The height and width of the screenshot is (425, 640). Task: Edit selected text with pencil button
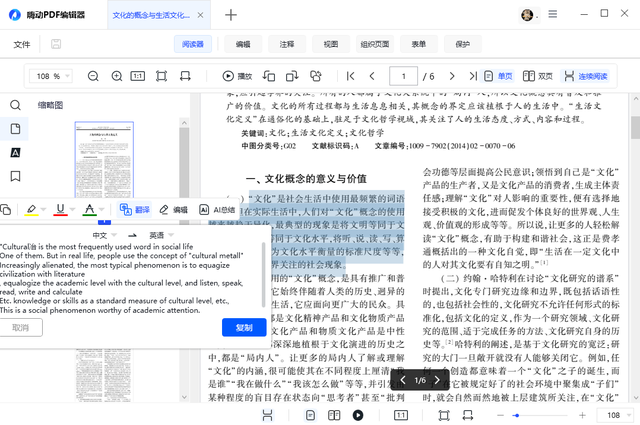click(x=173, y=209)
